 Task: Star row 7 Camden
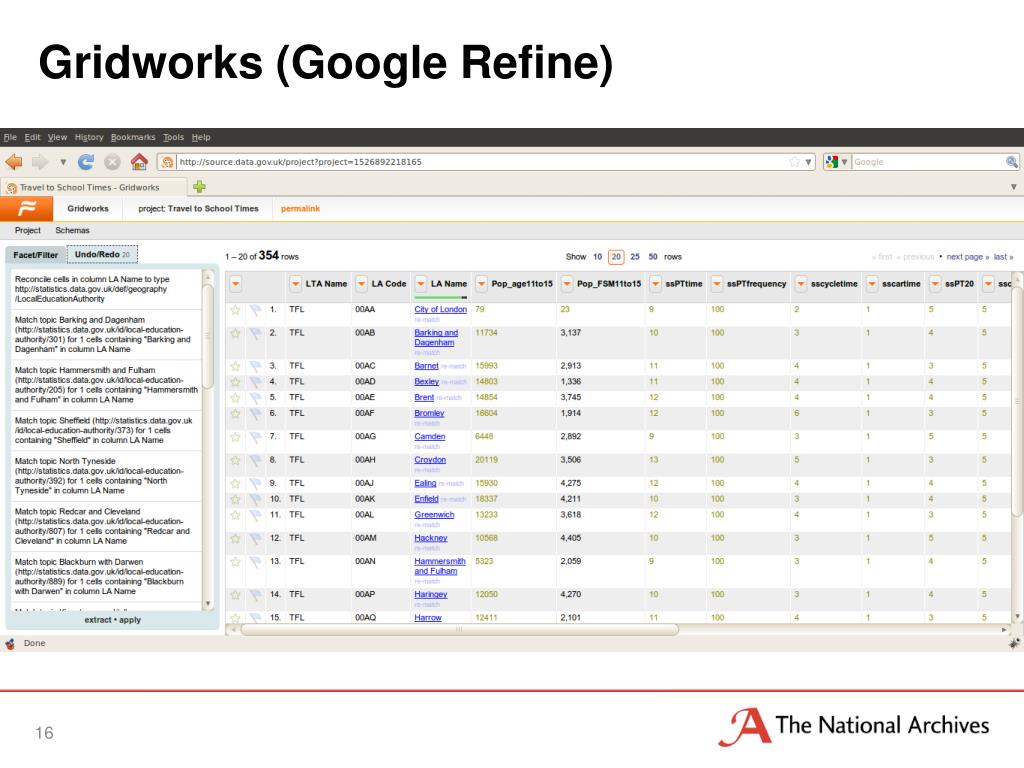click(x=235, y=437)
